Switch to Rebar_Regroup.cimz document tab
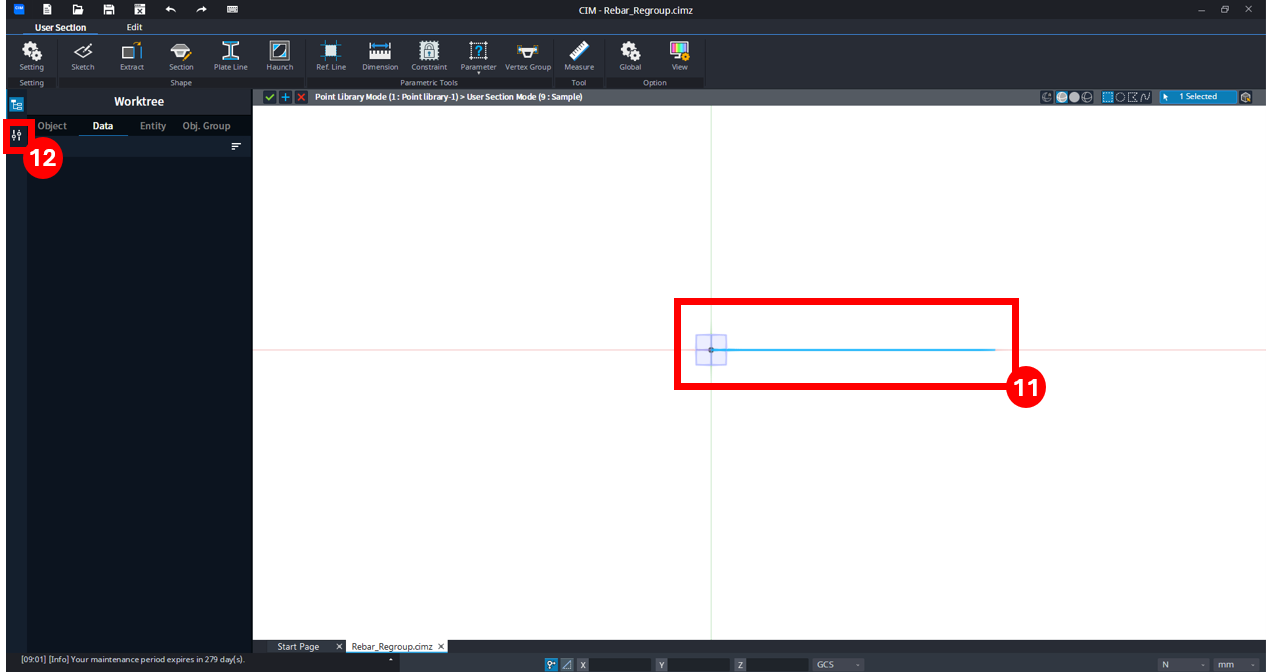The image size is (1266, 672). tap(392, 647)
